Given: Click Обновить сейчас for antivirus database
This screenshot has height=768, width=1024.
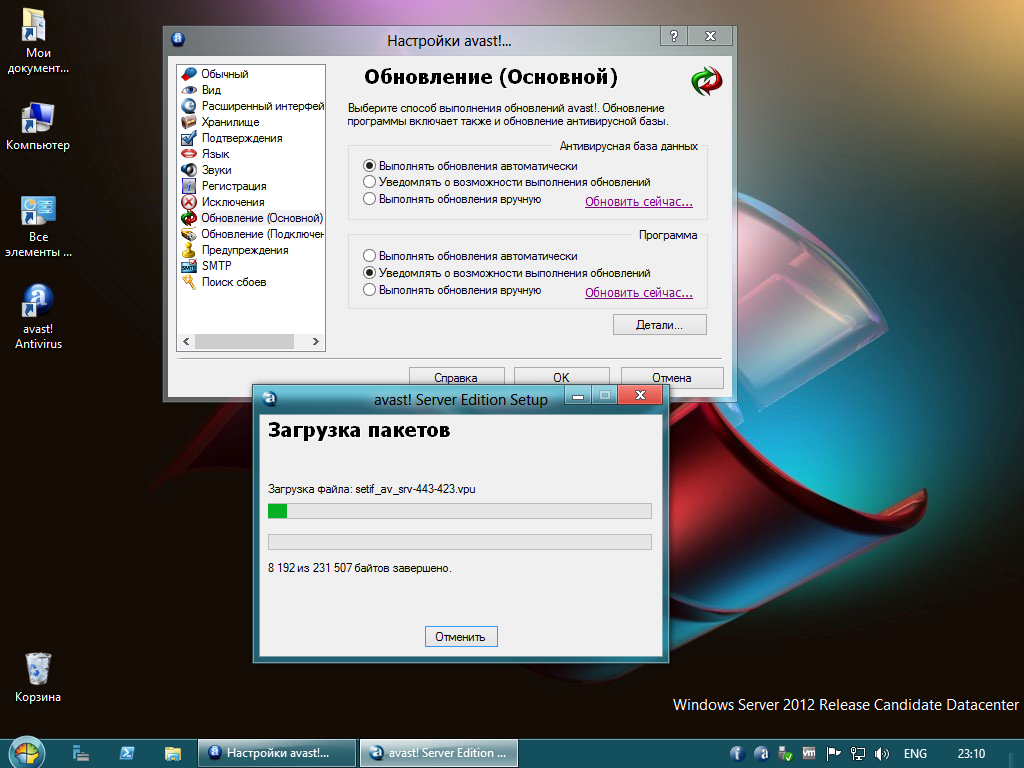Looking at the screenshot, I should tap(639, 202).
